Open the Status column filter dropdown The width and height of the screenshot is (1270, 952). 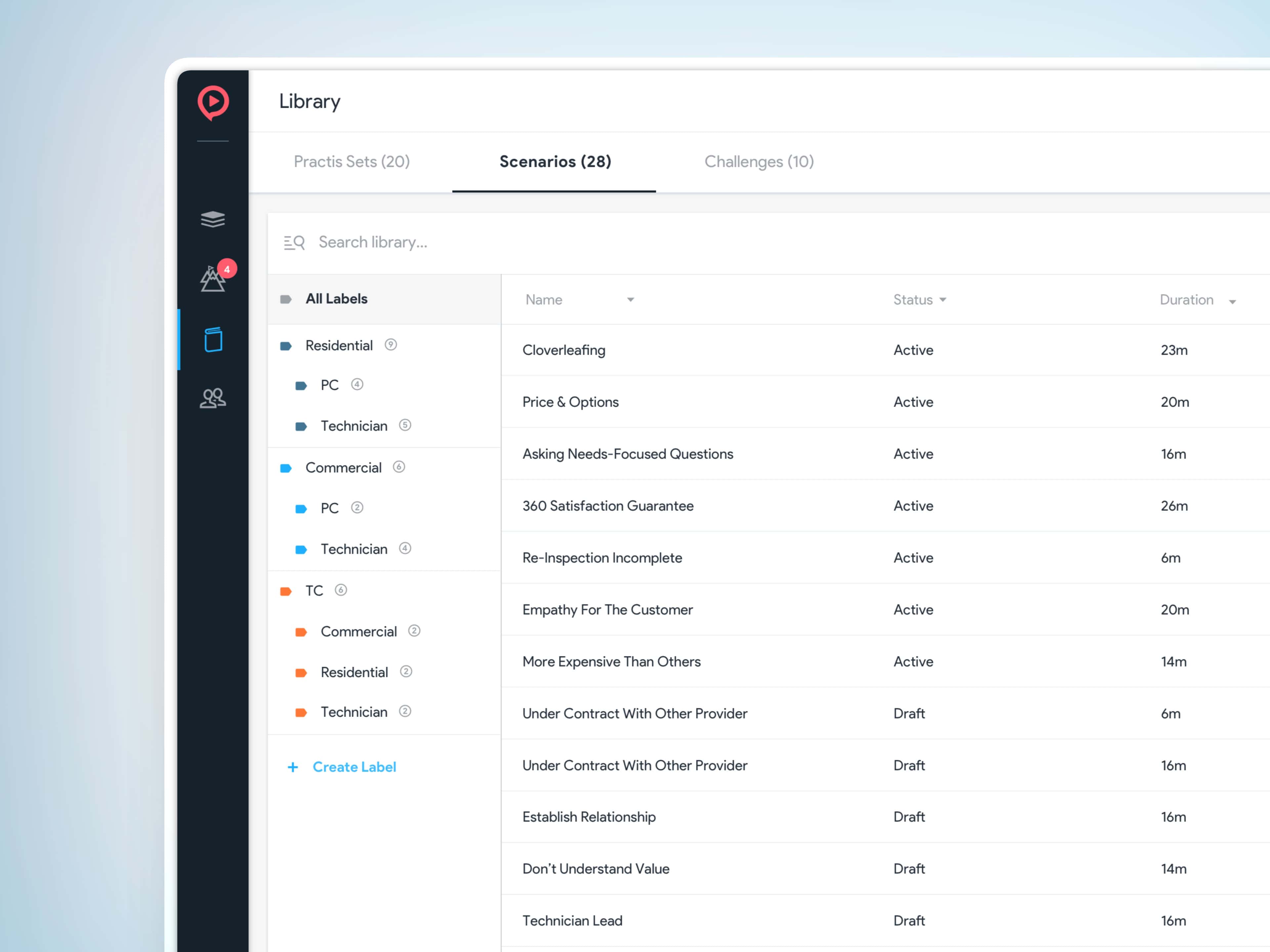943,299
